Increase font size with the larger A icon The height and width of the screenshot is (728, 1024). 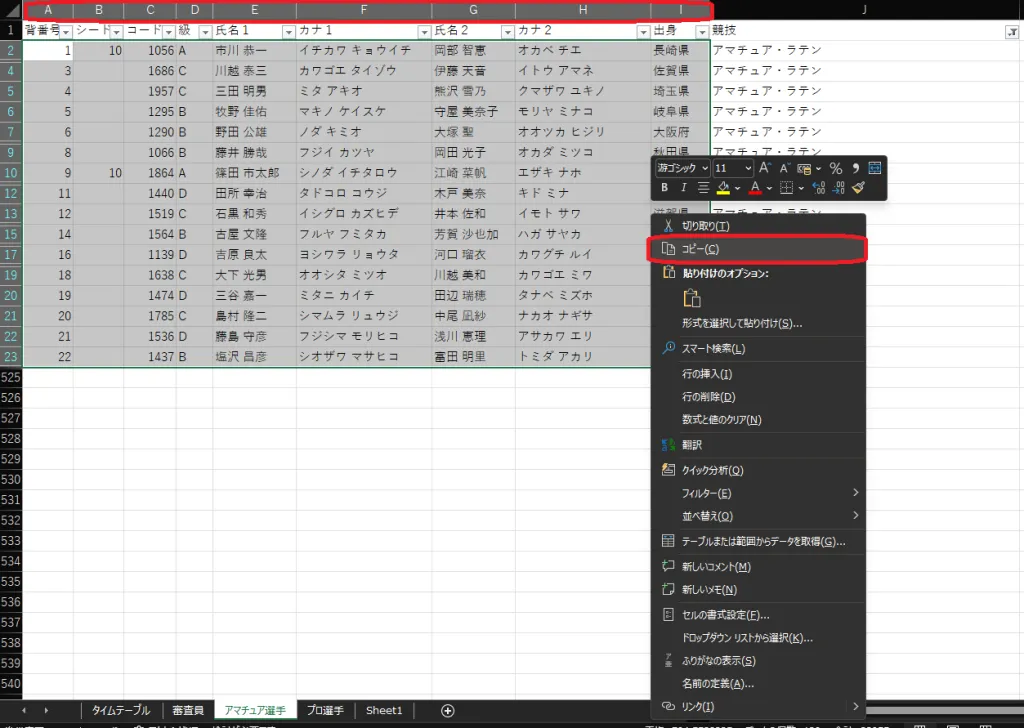tap(765, 168)
